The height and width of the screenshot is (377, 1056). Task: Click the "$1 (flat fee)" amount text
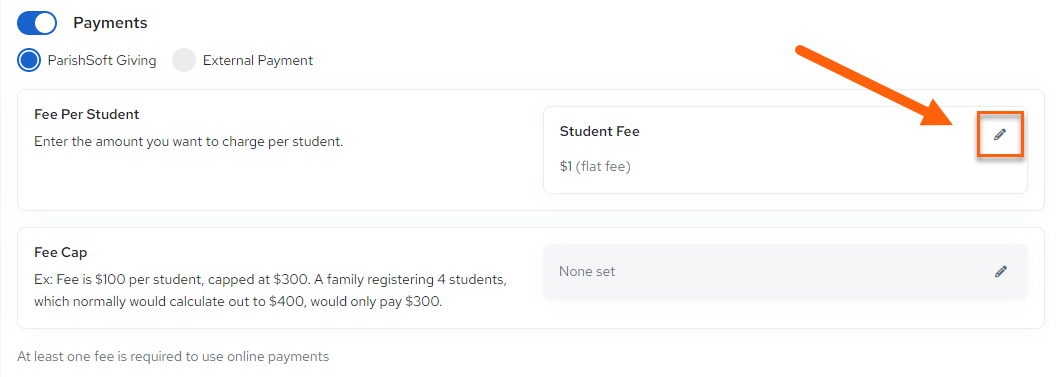(595, 166)
